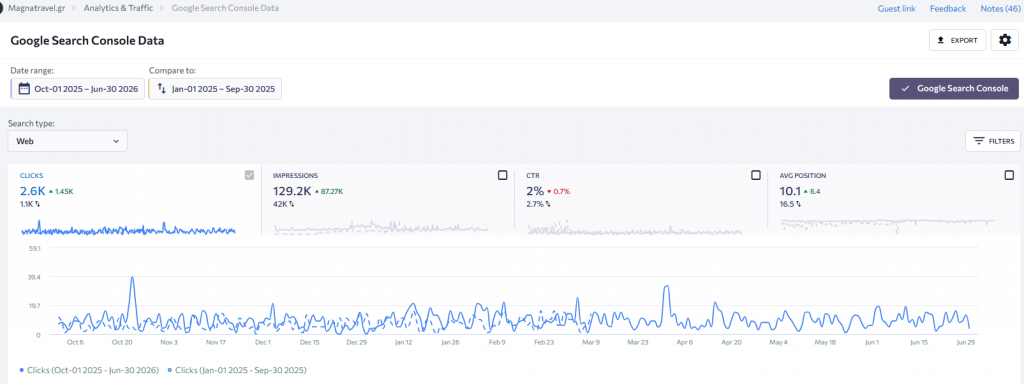Click the Jan 12 axis label
Viewport: 1024px width, 384px height.
tap(404, 342)
